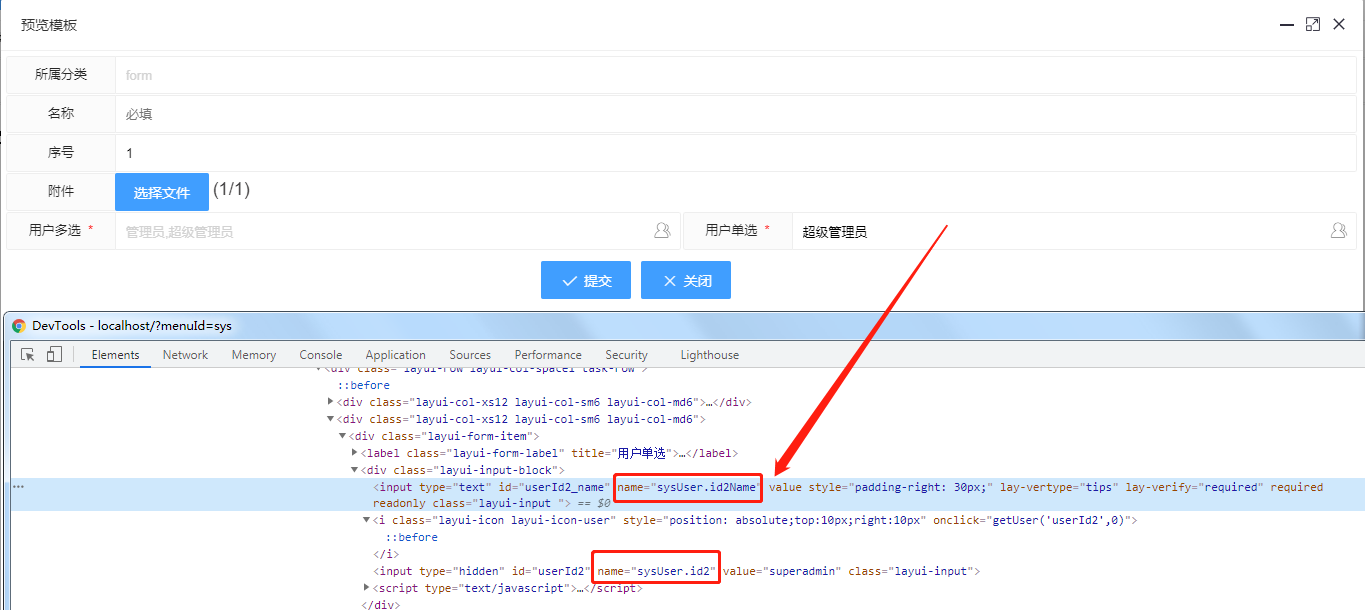Collapse the layui-form-item div node
Screen dimensions: 1365x610
pyautogui.click(x=343, y=436)
